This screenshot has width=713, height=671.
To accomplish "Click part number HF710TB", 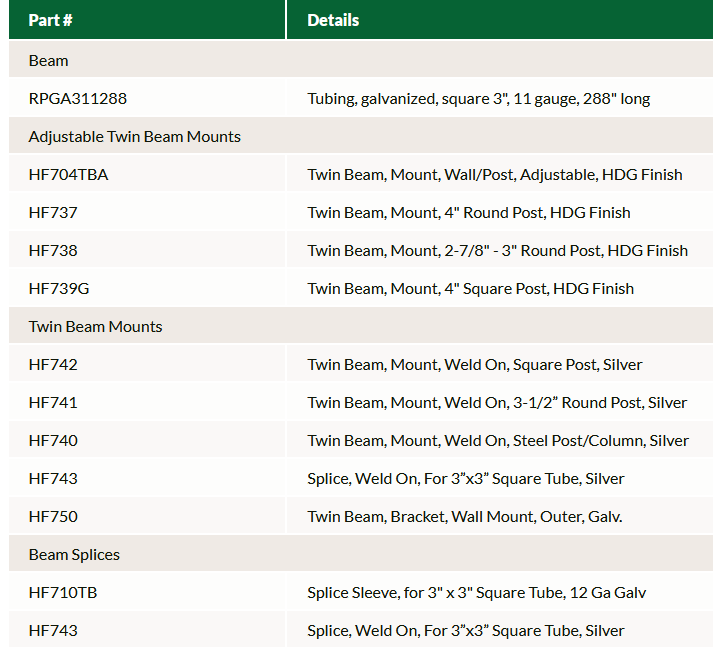I will tap(63, 592).
